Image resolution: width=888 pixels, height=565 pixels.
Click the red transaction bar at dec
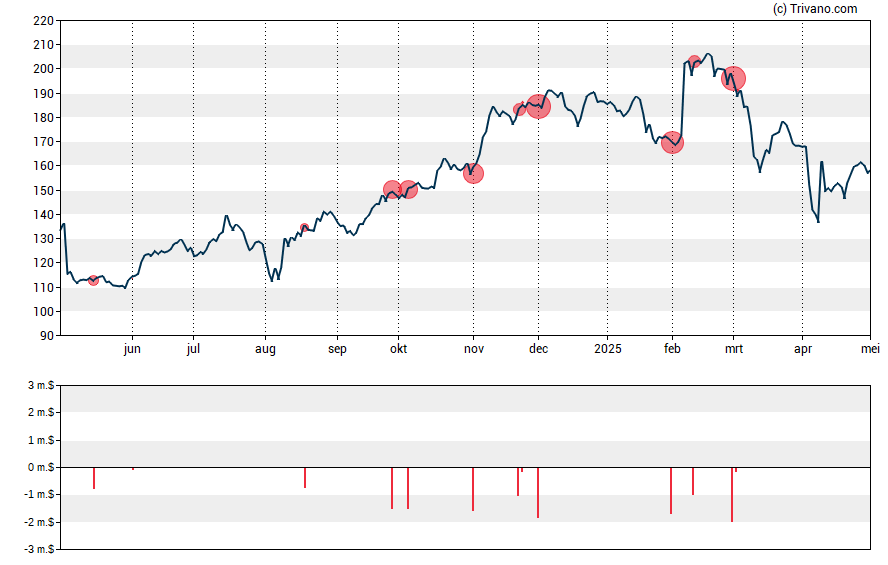coord(537,493)
